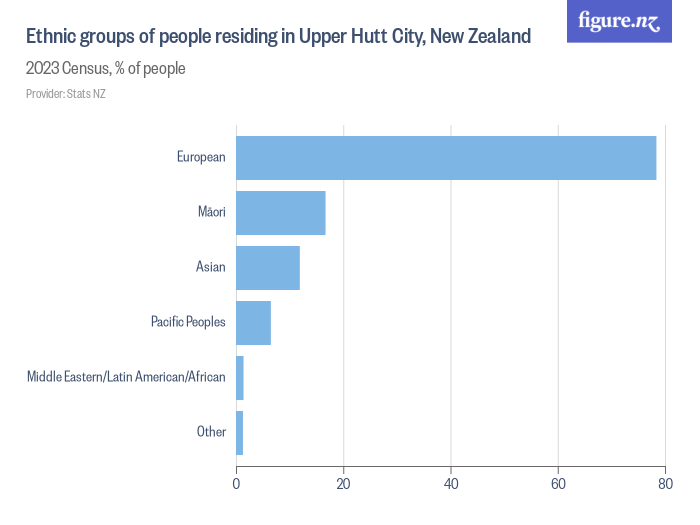Click the European axis label
Image resolution: width=700 pixels, height=525 pixels.
tap(201, 157)
